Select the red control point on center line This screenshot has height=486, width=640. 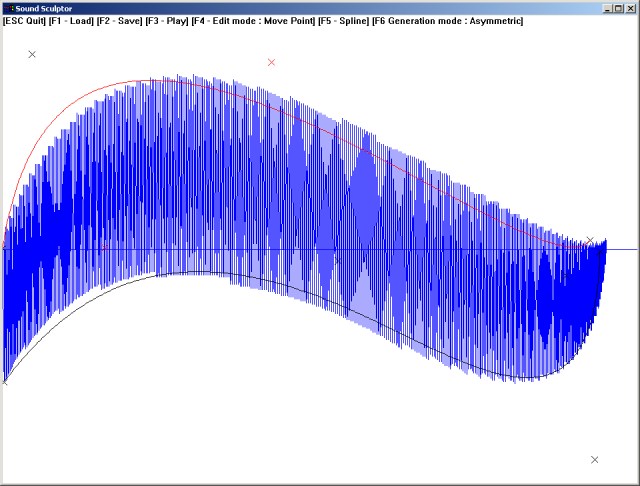point(104,248)
